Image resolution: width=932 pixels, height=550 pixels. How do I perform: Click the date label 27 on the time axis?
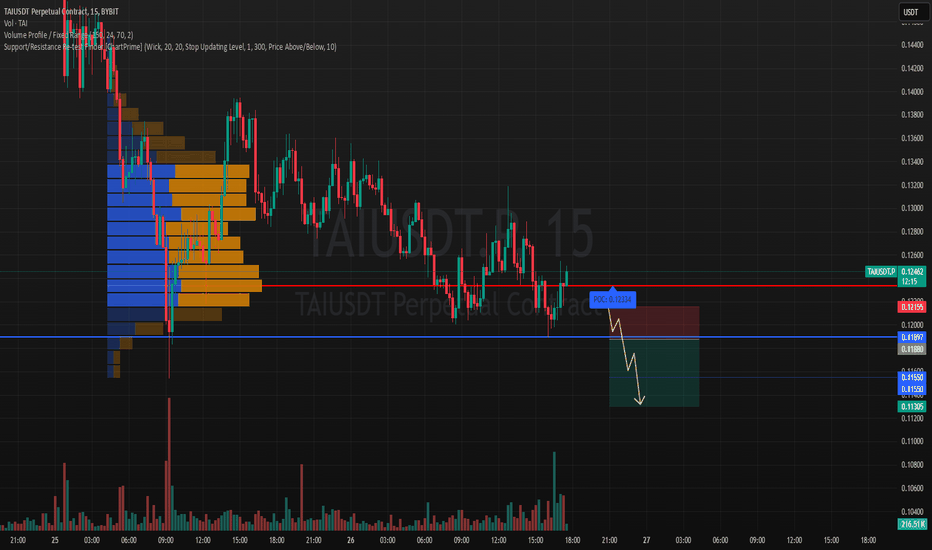646,540
